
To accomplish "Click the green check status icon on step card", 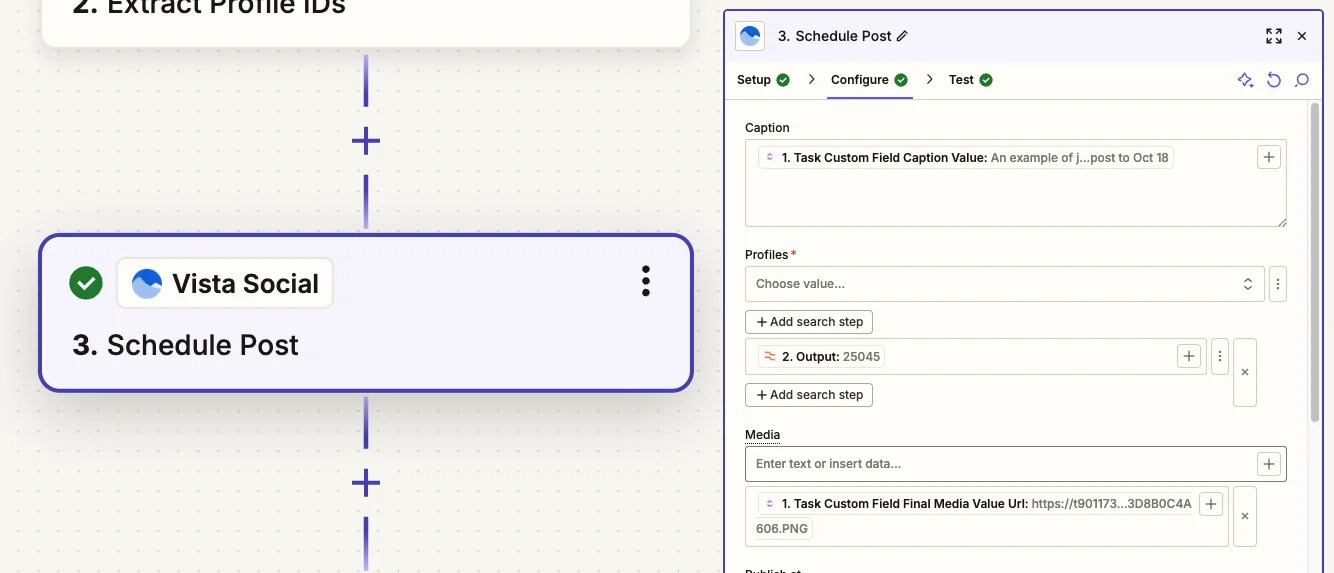I will click(x=86, y=283).
